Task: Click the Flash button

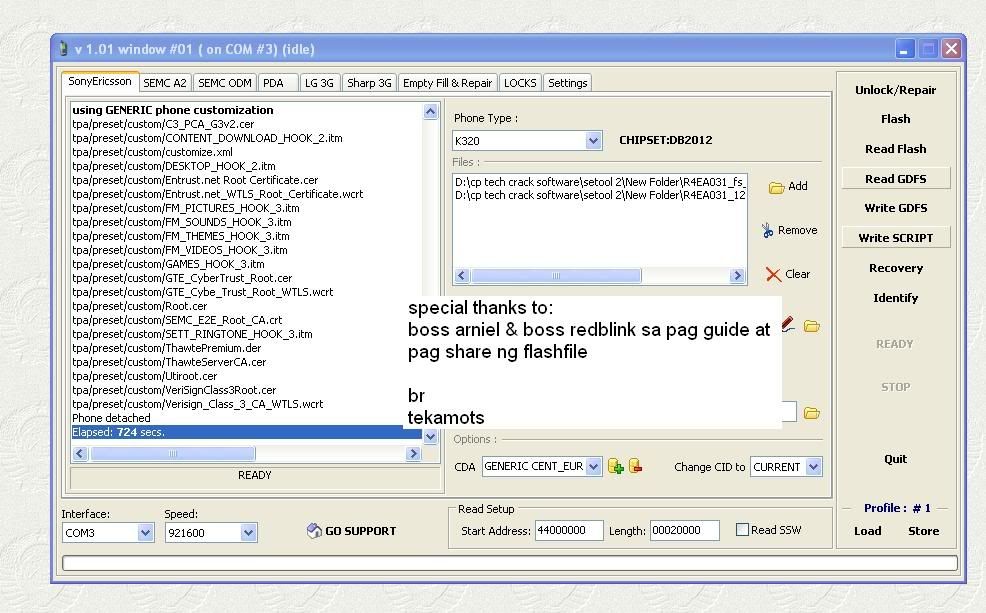Action: point(895,119)
